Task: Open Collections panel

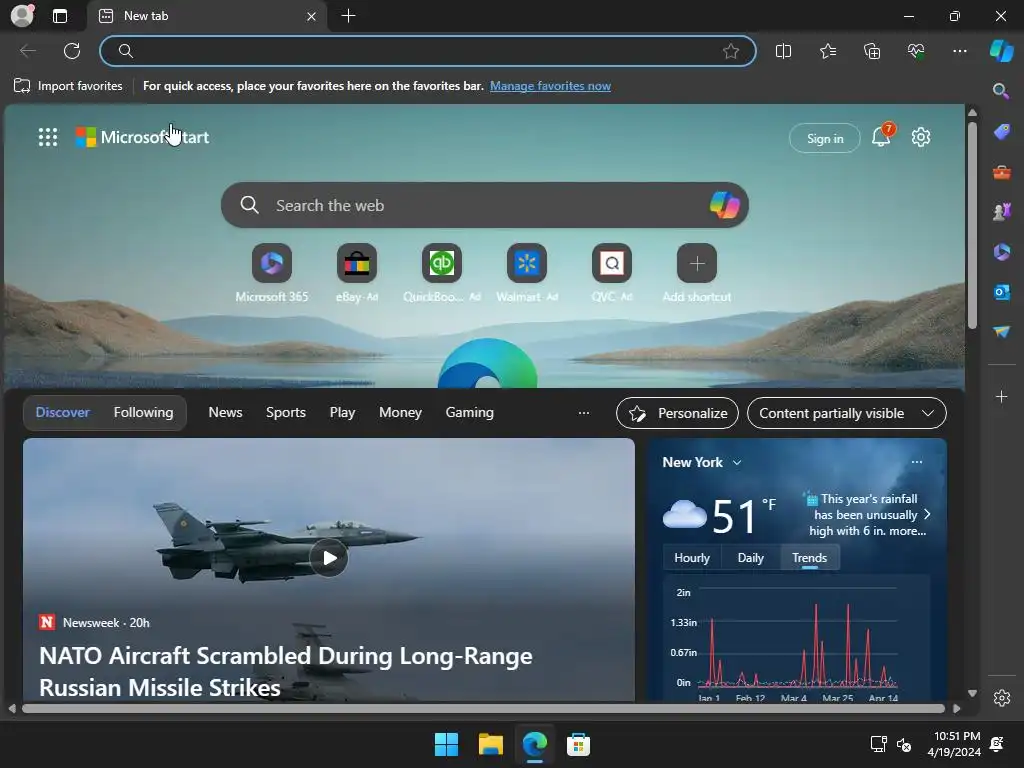Action: pos(872,51)
